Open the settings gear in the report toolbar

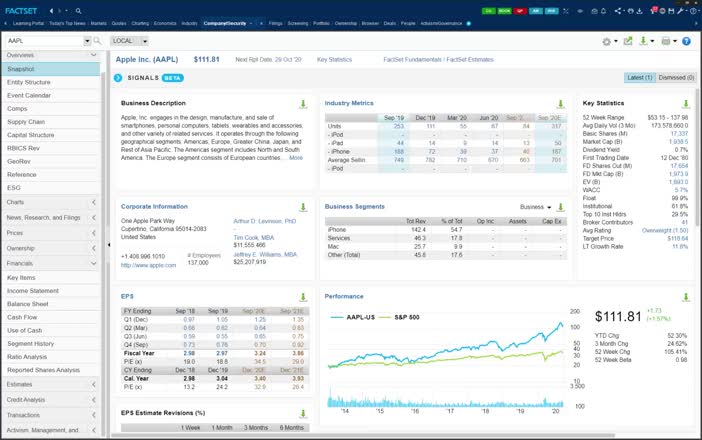click(607, 41)
